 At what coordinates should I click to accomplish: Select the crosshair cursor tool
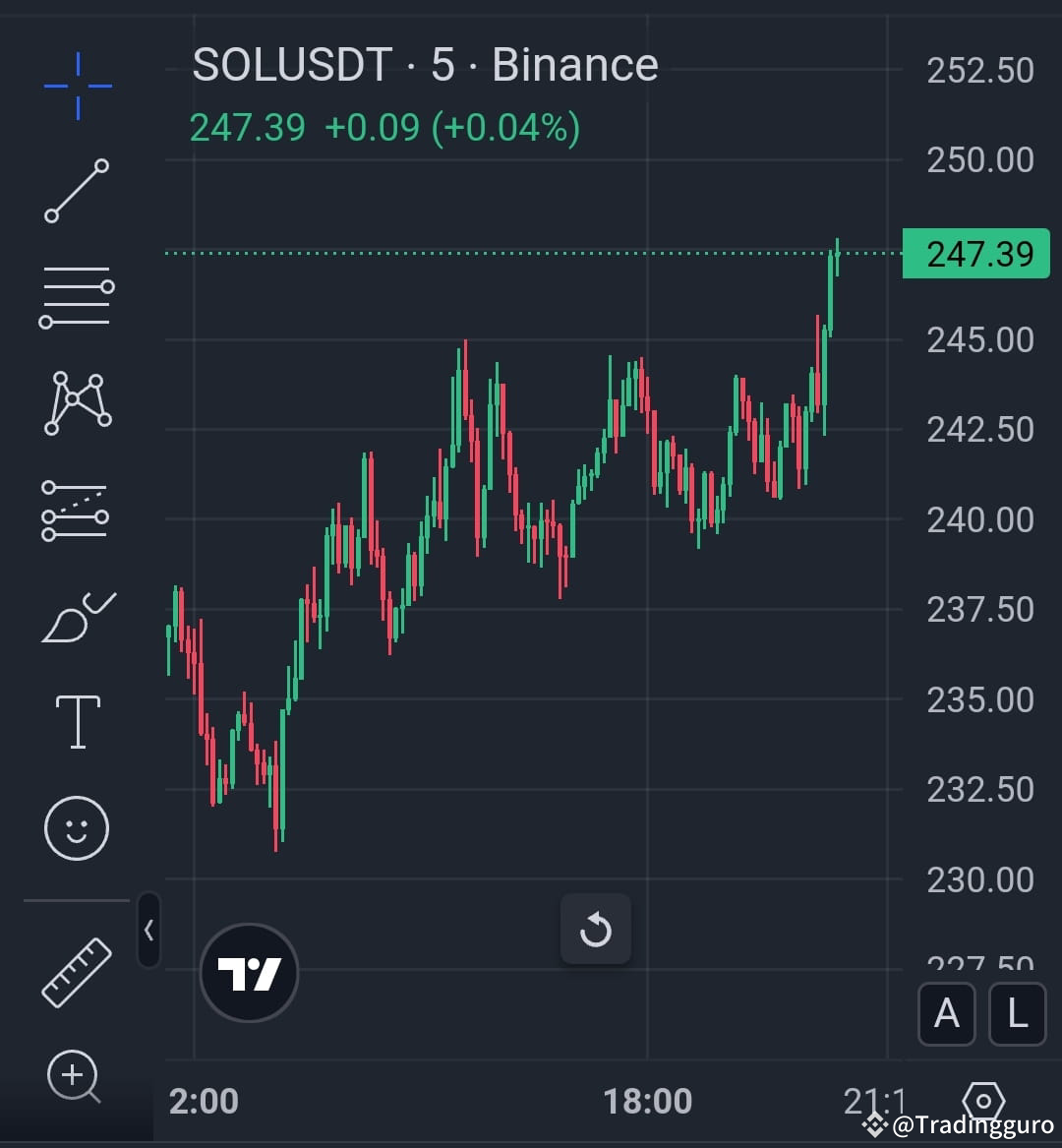point(76,85)
